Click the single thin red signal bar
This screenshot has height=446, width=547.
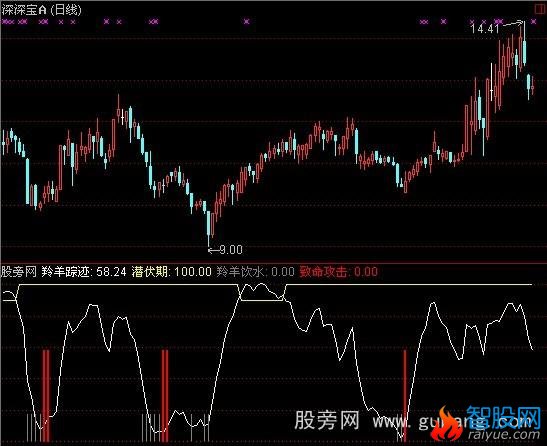pos(405,395)
